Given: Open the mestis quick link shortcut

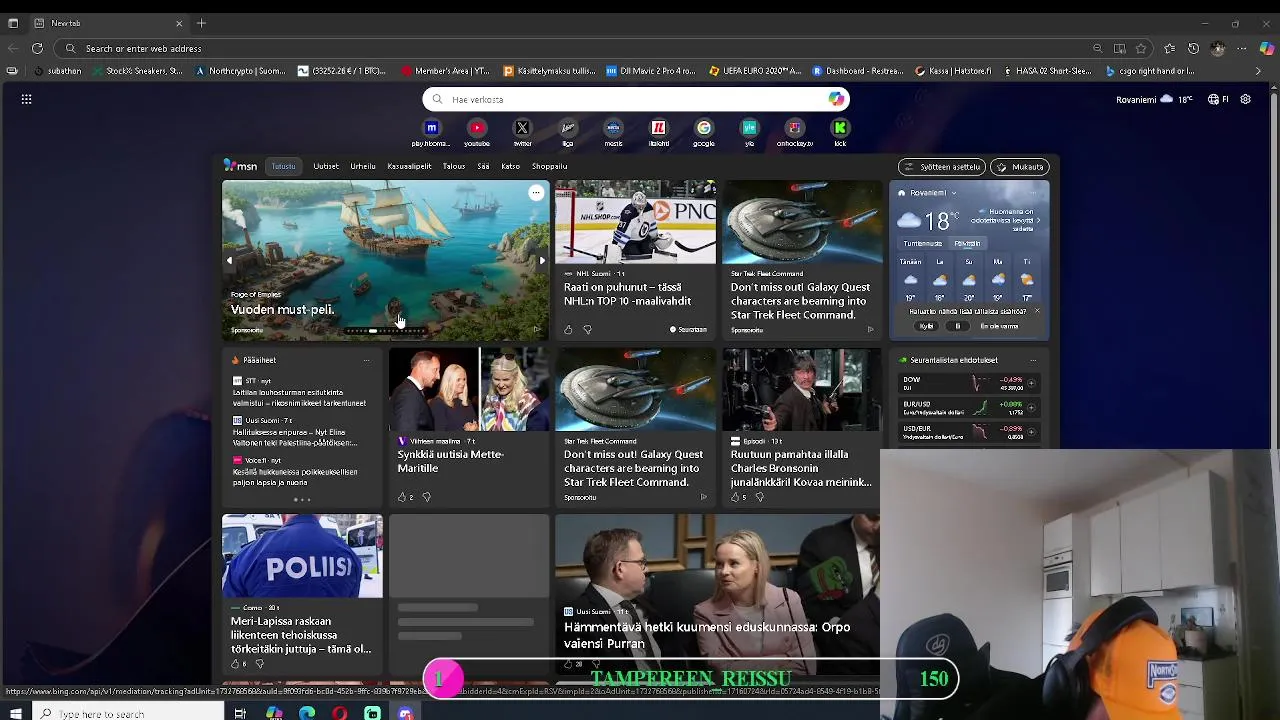Looking at the screenshot, I should click(613, 128).
